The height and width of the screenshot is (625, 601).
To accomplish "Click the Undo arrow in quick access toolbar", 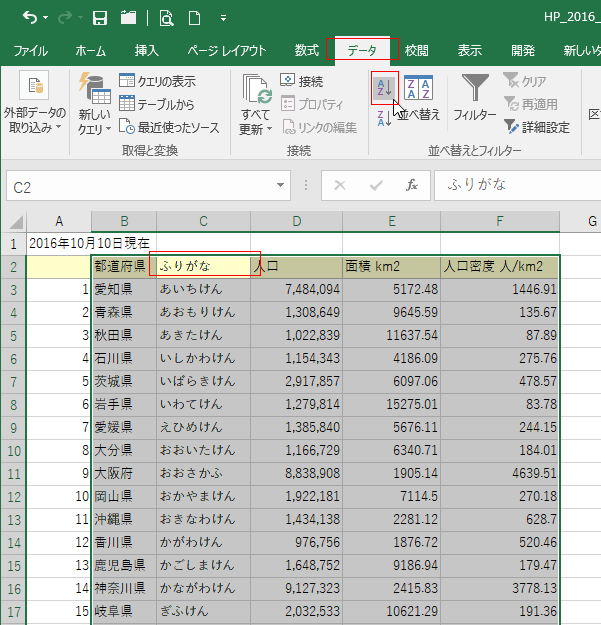I will click(30, 18).
